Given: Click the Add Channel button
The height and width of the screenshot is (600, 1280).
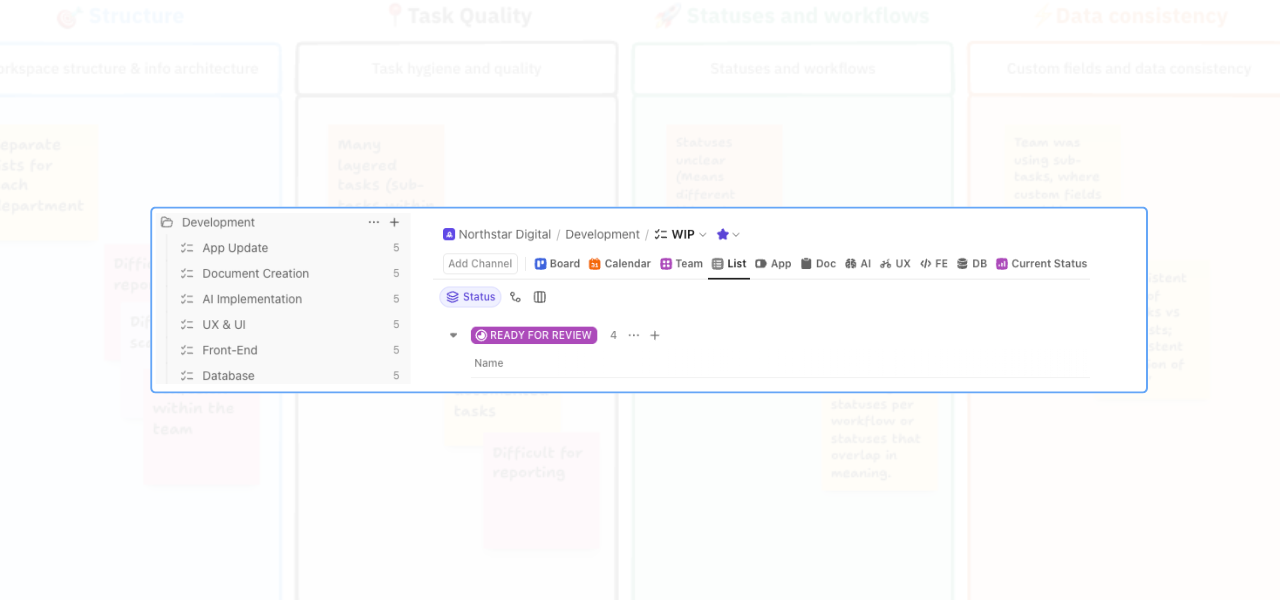Looking at the screenshot, I should click(x=479, y=263).
